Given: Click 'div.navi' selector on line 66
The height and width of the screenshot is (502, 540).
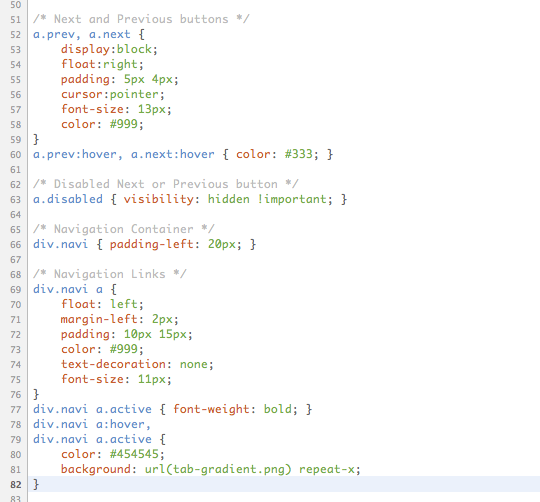Looking at the screenshot, I should tap(61, 244).
